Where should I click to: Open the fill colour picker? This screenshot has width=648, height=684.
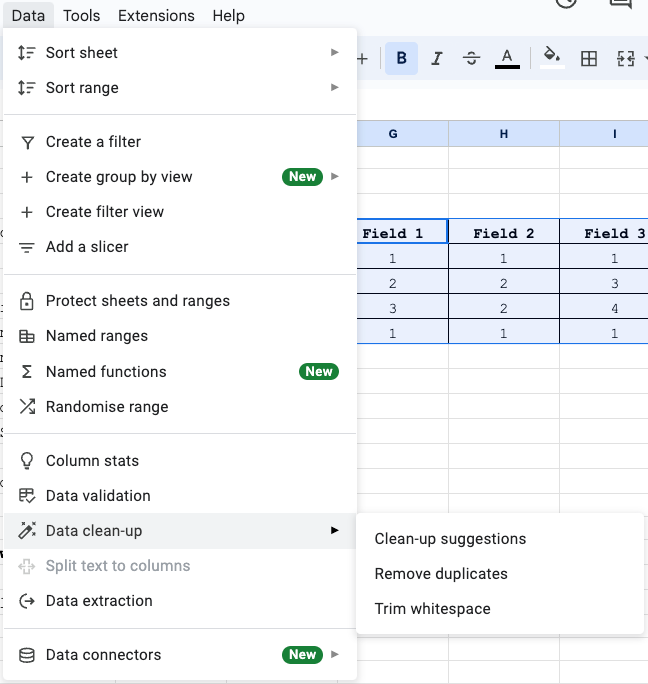552,58
